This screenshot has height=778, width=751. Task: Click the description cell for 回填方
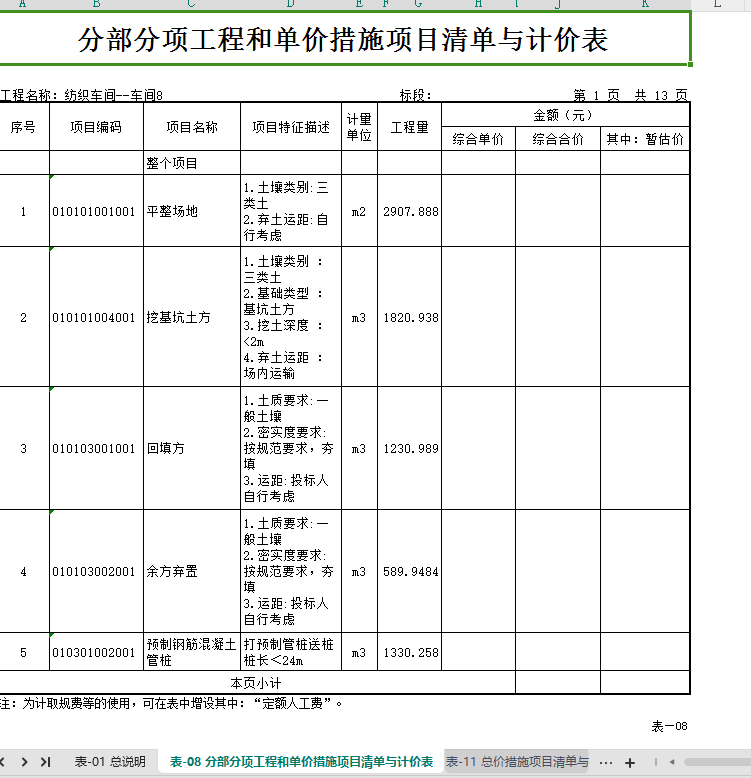[x=291, y=449]
